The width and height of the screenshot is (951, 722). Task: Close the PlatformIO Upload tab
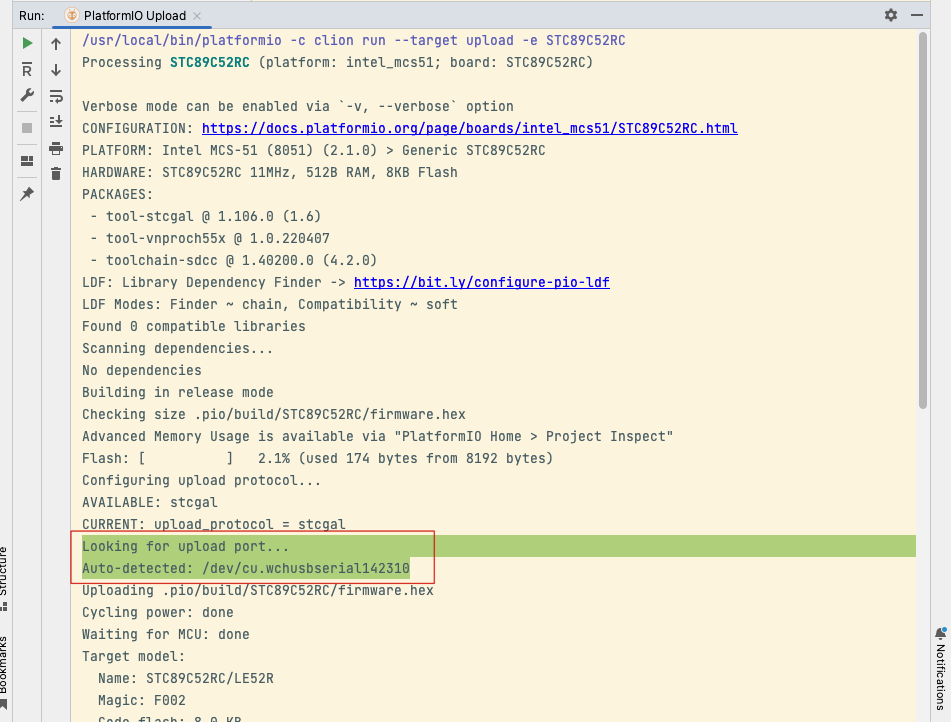coord(196,16)
